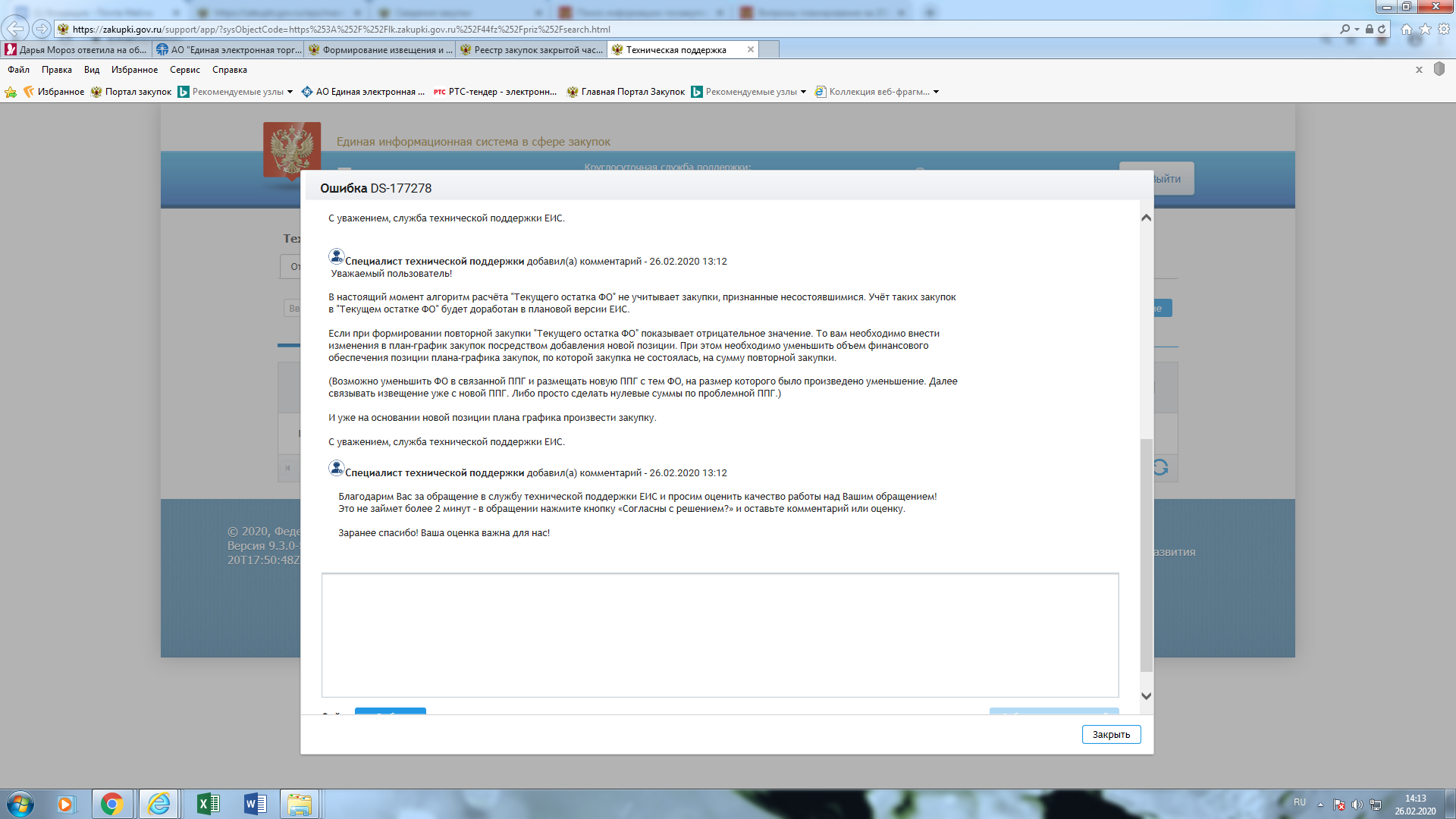Viewport: 1456px width, 819px height.
Task: Open the IE home page icon
Action: [1407, 30]
